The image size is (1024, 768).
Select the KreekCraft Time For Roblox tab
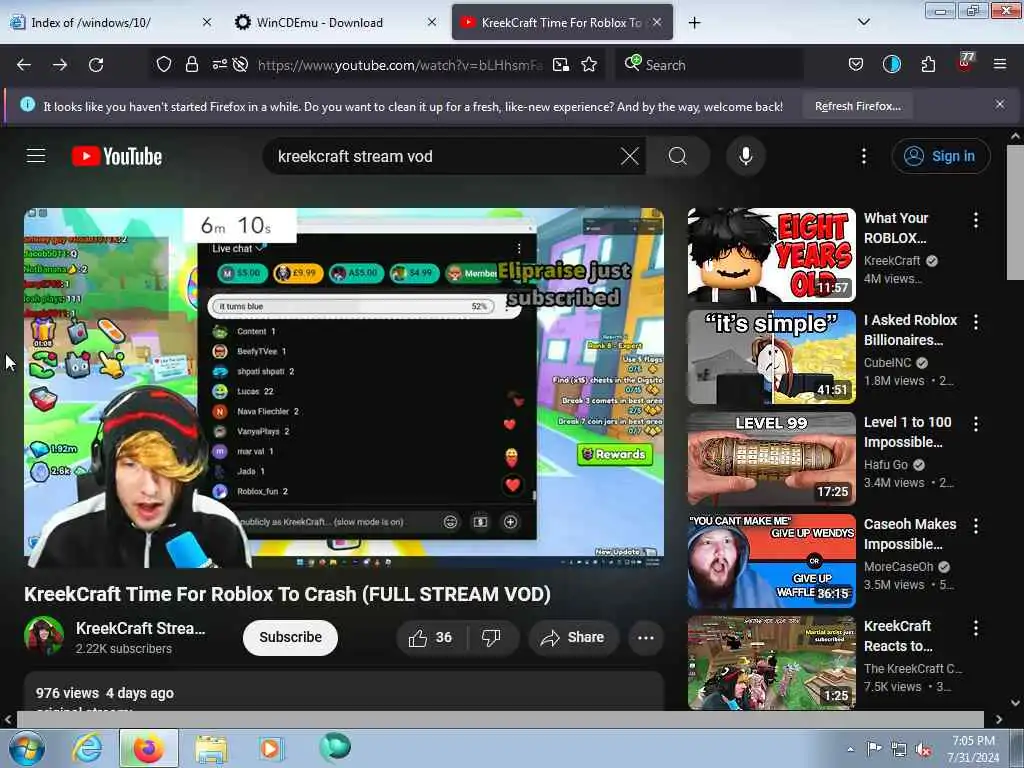click(x=562, y=22)
